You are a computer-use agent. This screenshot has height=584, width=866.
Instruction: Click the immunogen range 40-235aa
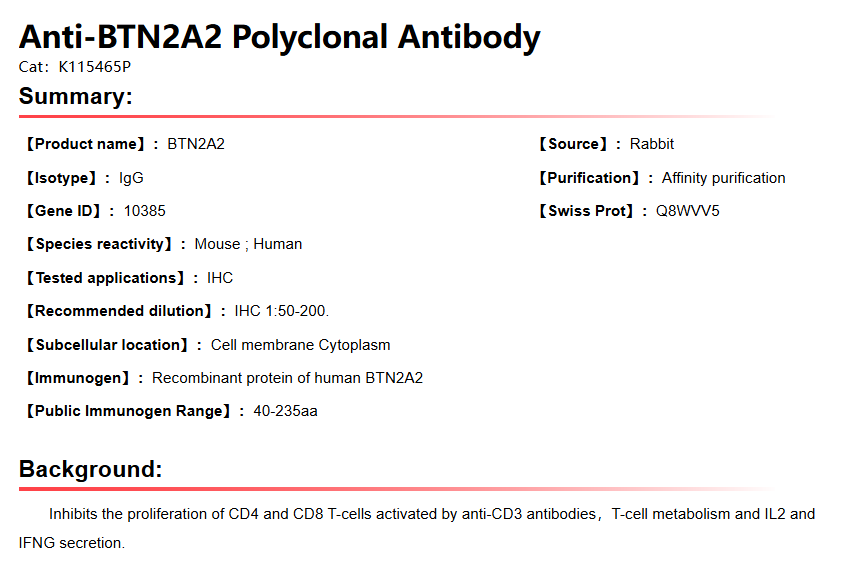point(285,411)
